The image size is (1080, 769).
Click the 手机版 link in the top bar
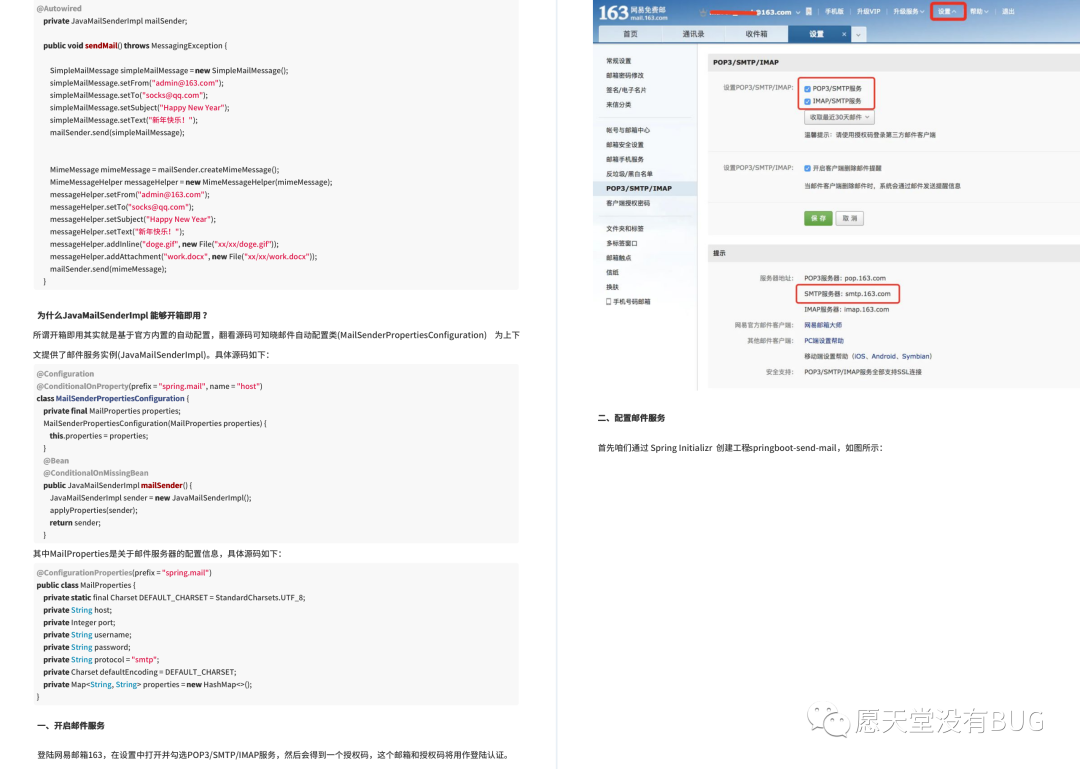tap(834, 12)
